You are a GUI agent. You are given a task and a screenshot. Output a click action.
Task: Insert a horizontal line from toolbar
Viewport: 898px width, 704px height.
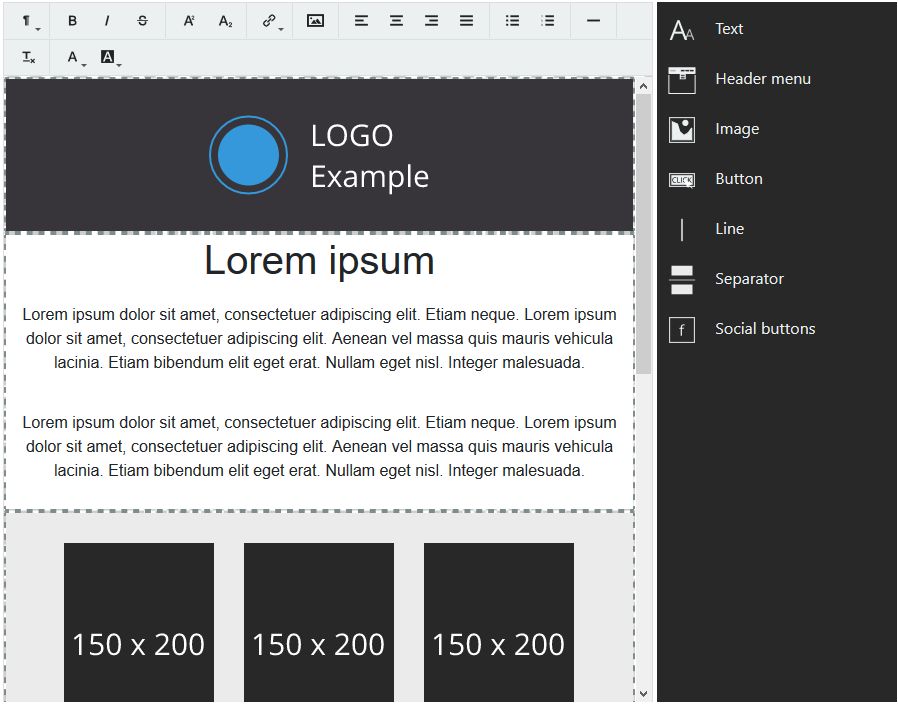click(x=594, y=21)
